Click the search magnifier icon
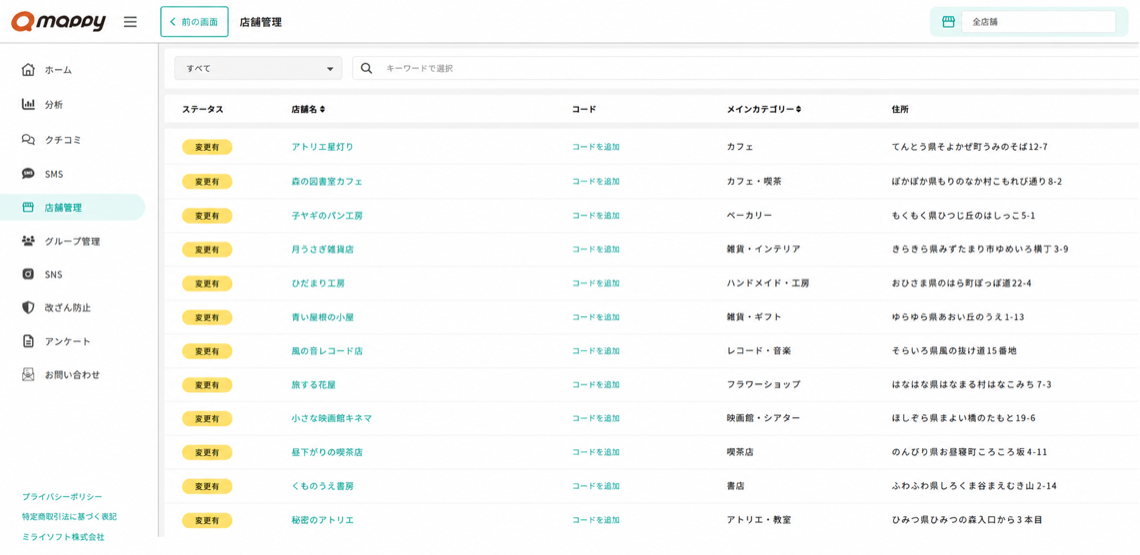 click(367, 68)
